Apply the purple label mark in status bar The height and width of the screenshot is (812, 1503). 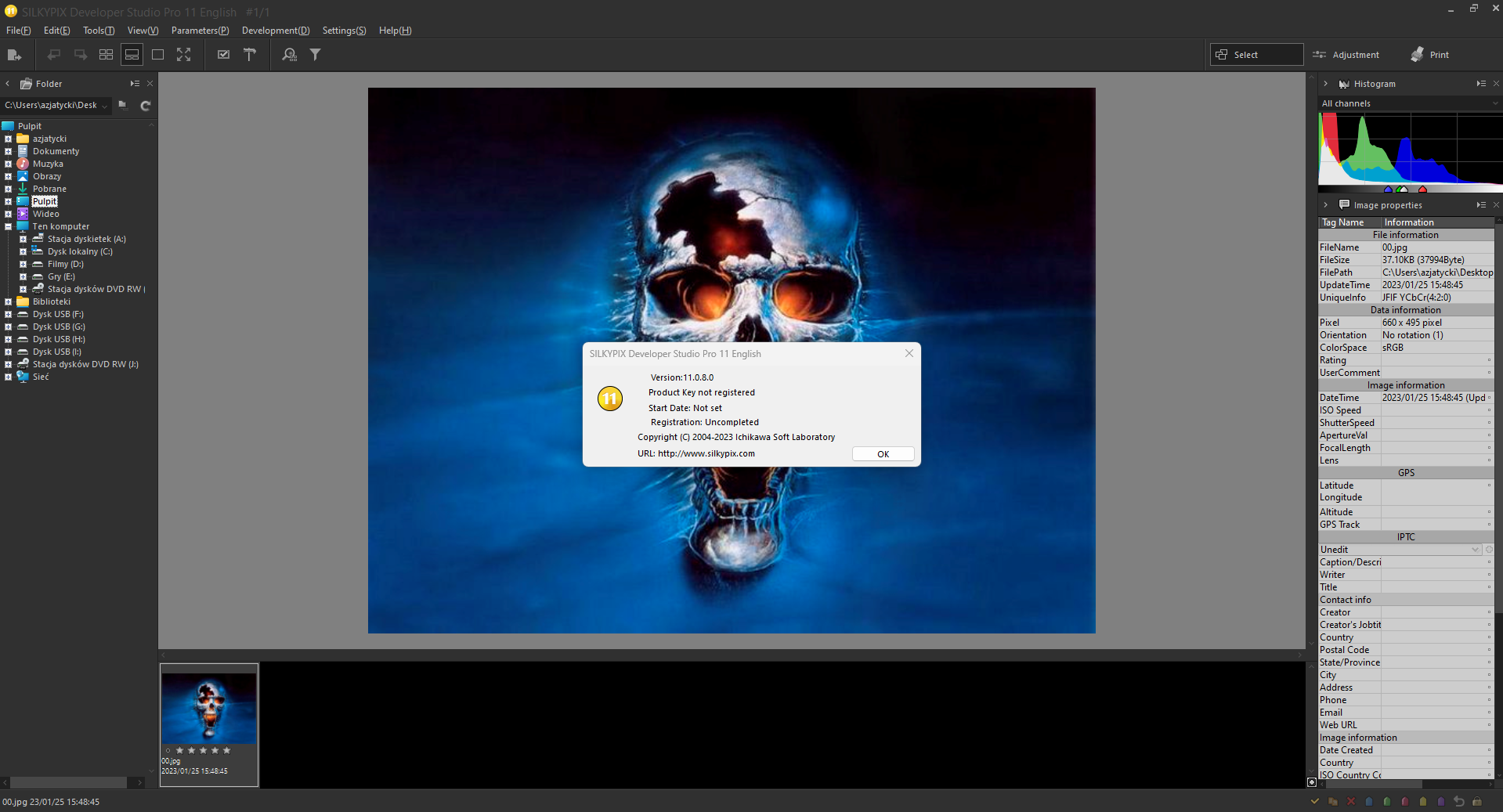pos(1441,801)
